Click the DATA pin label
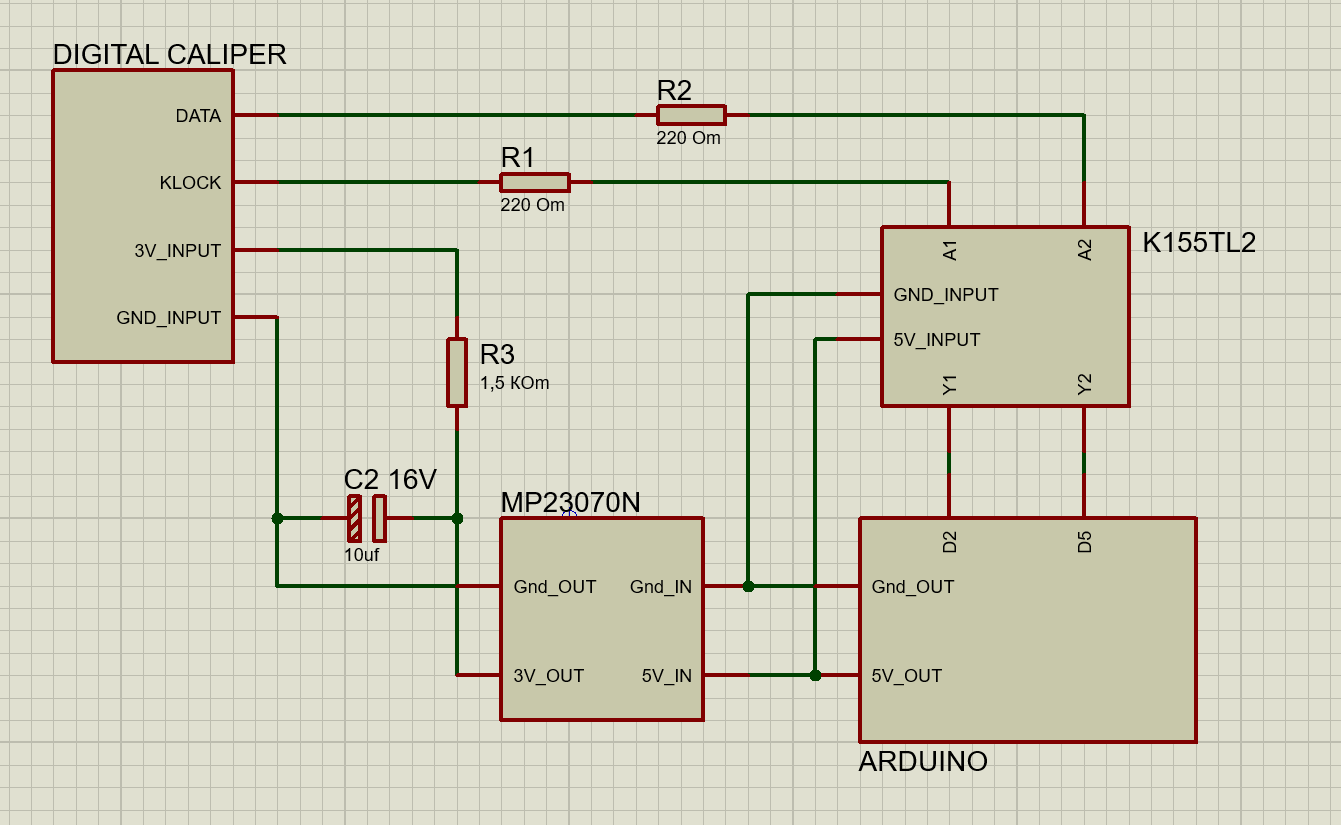 click(x=198, y=116)
